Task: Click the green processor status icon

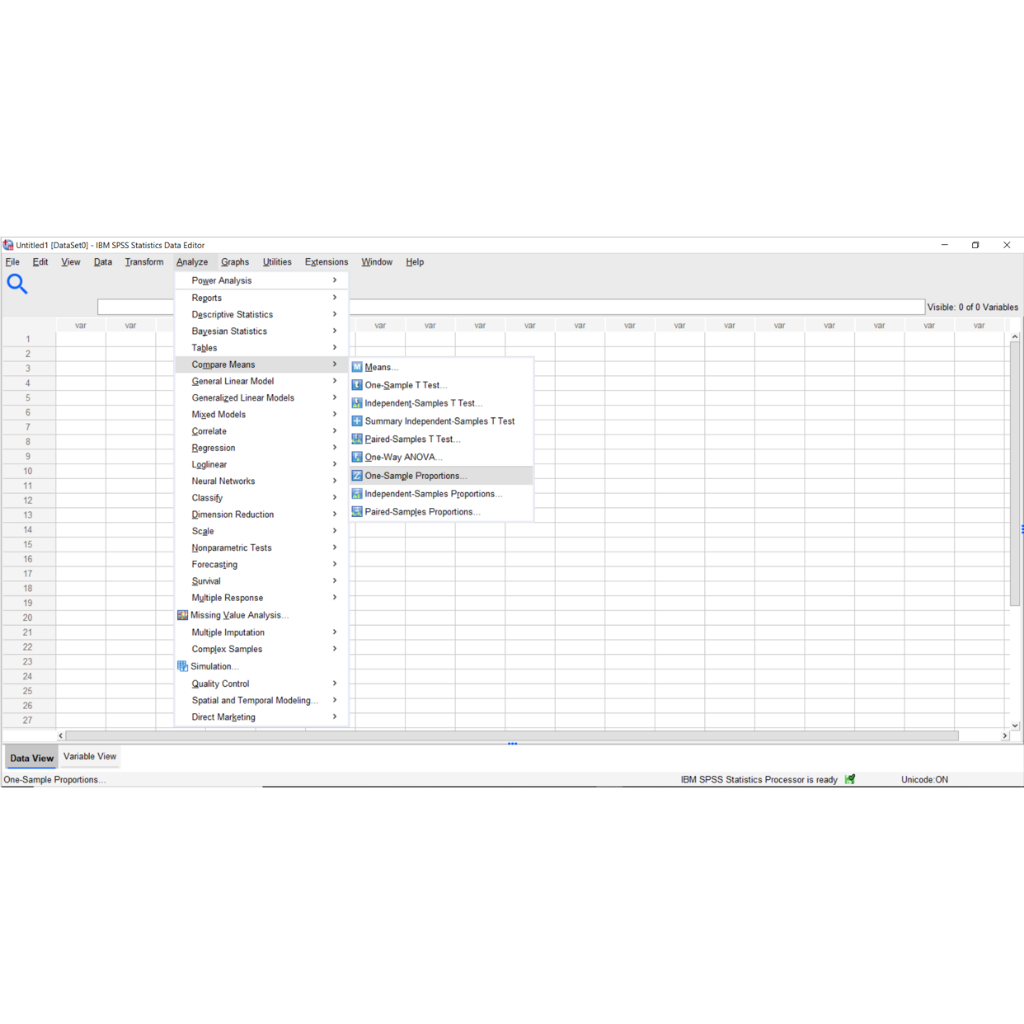Action: coord(850,780)
